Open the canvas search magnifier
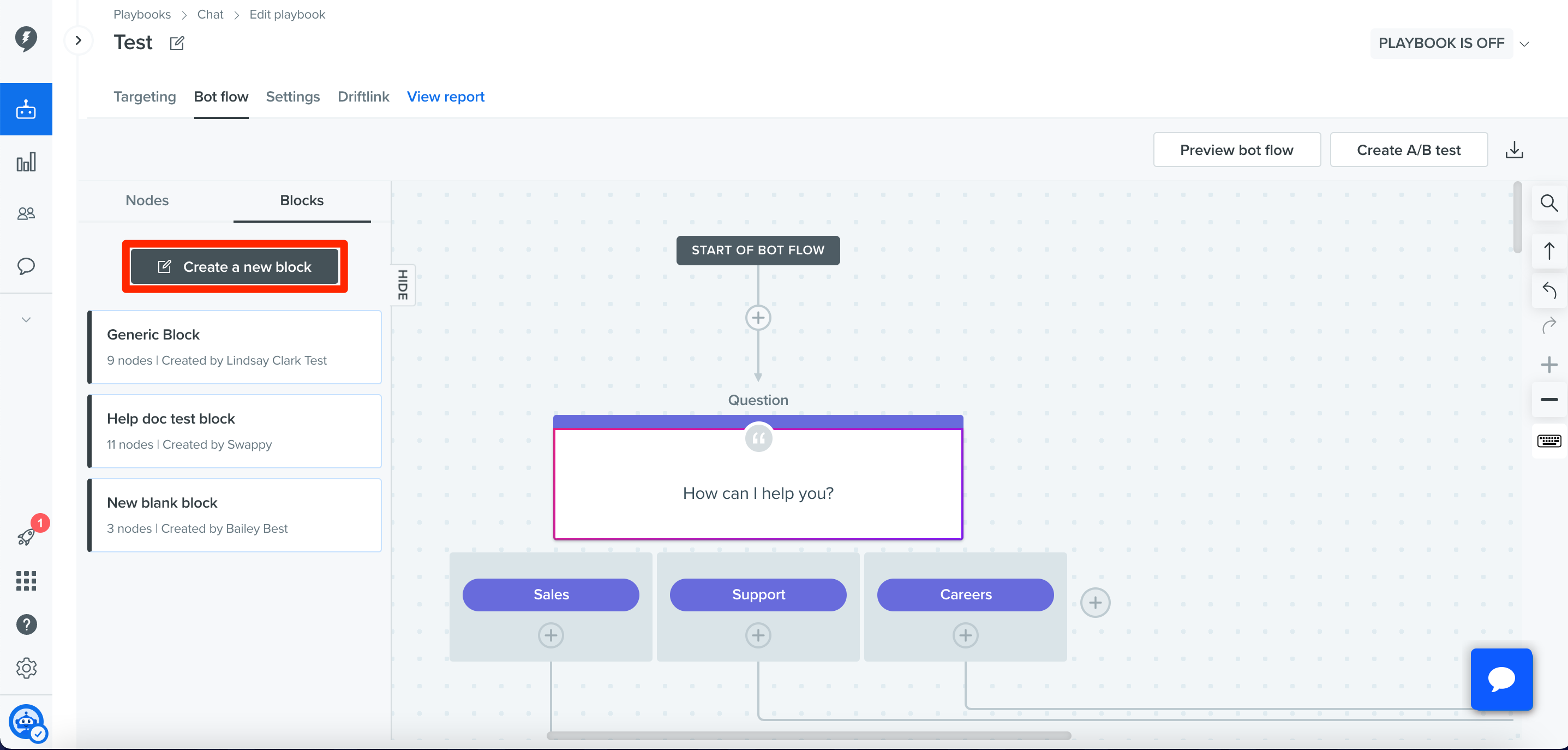The image size is (1568, 750). (x=1549, y=203)
